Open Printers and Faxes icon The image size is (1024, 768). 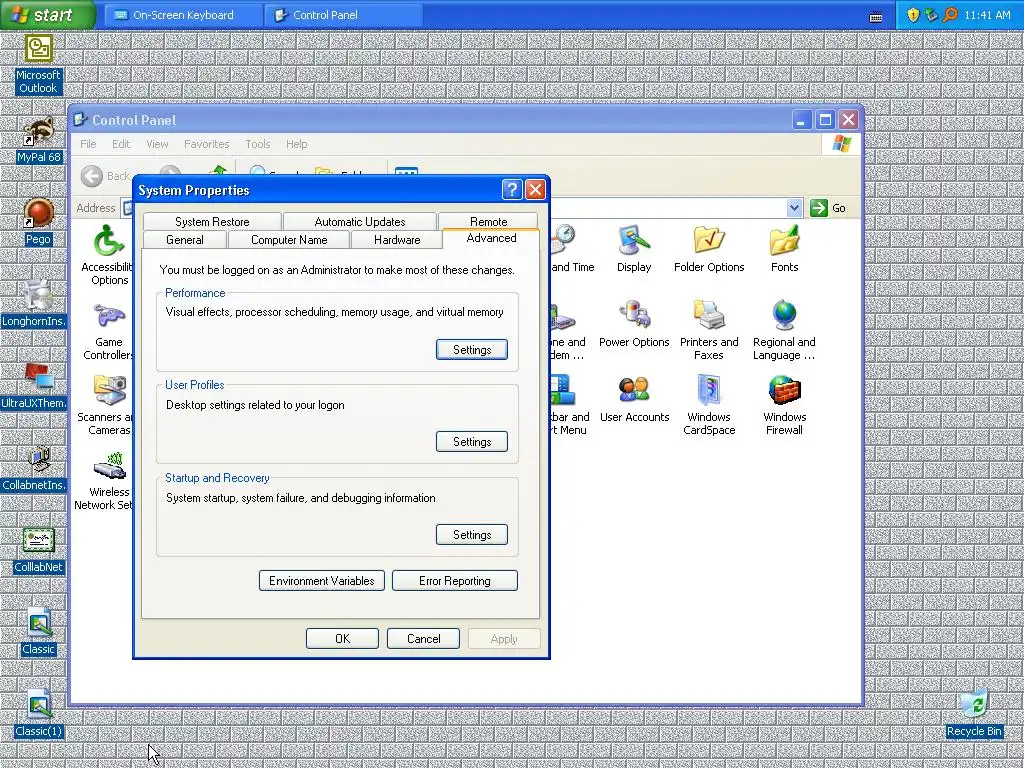coord(709,330)
